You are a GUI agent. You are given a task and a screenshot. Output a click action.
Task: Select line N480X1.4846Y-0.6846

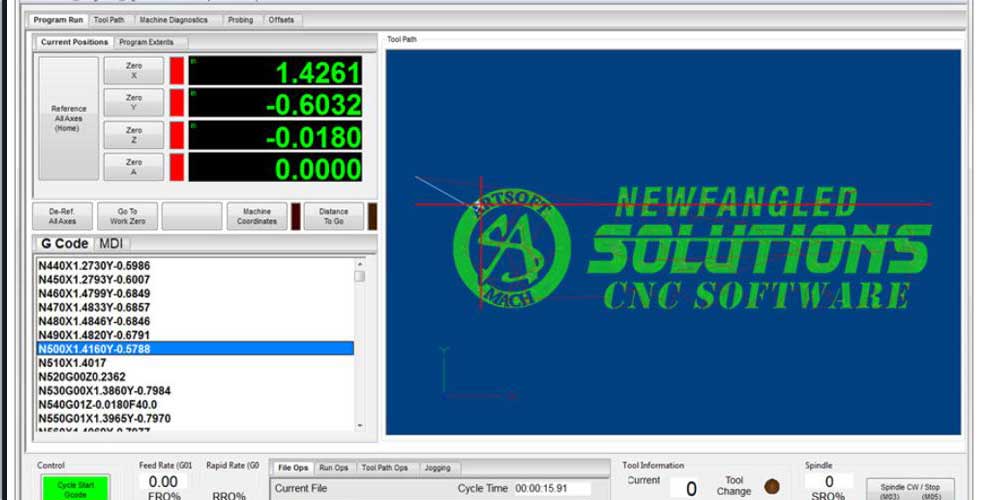(x=195, y=321)
